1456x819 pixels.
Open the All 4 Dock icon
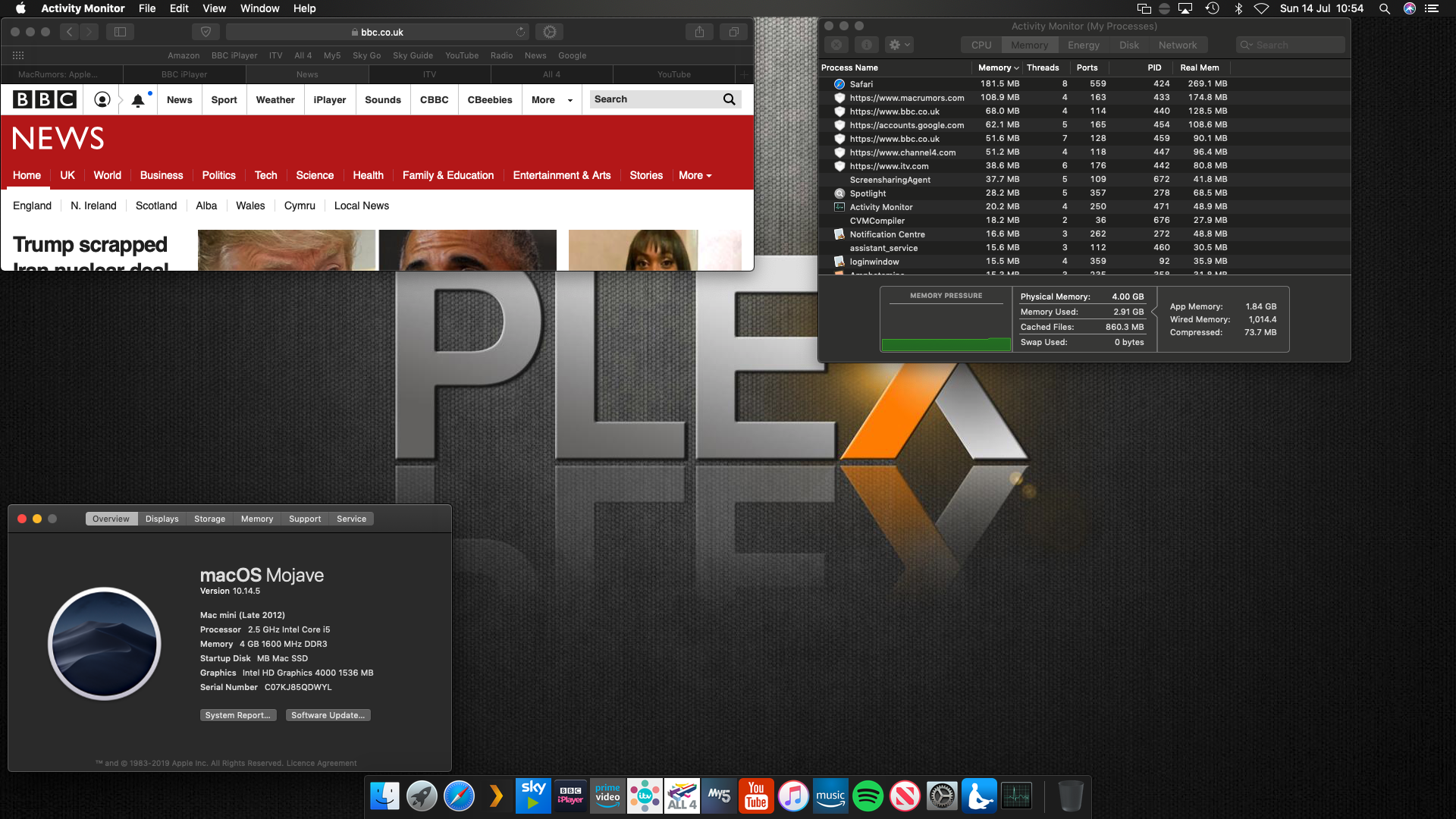682,795
